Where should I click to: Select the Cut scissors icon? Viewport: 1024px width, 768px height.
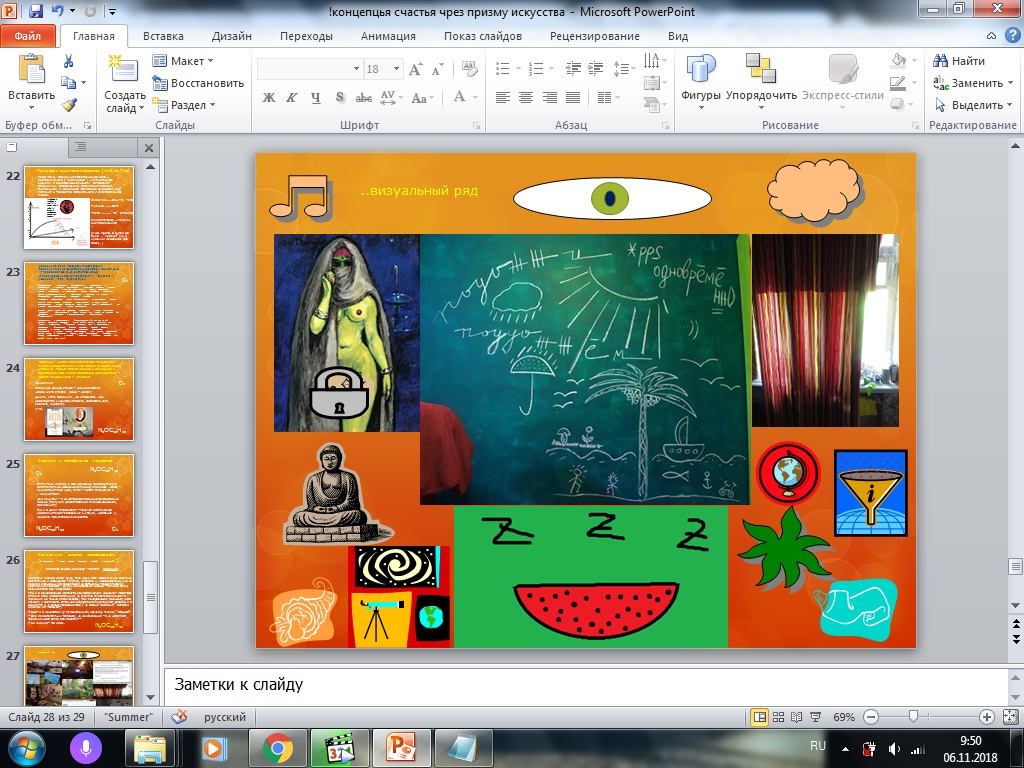[x=69, y=61]
